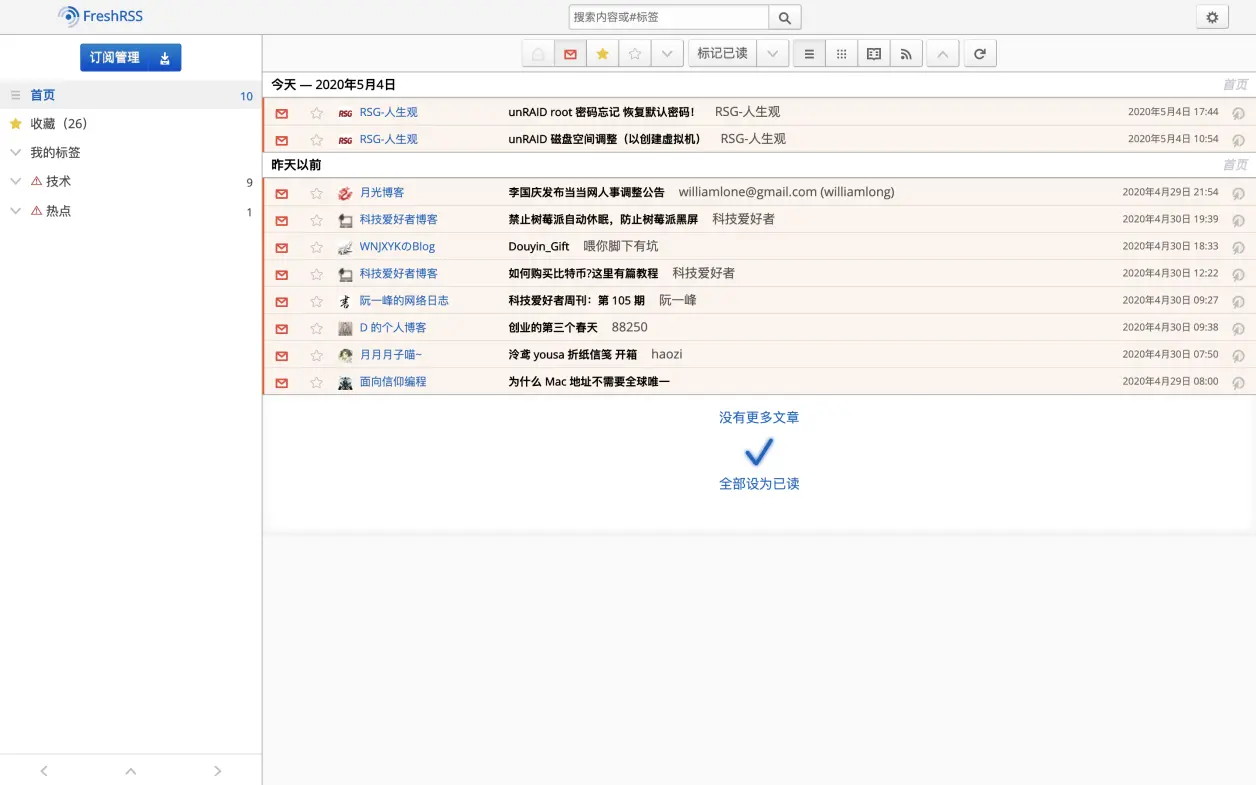Click the search magnifier icon

pyautogui.click(x=784, y=17)
